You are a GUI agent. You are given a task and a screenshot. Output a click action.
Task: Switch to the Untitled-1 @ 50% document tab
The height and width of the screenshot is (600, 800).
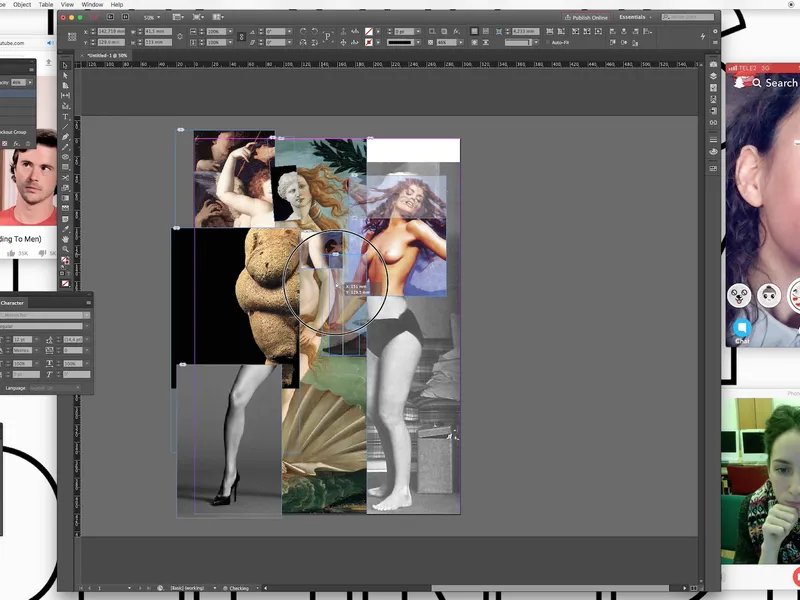[107, 55]
